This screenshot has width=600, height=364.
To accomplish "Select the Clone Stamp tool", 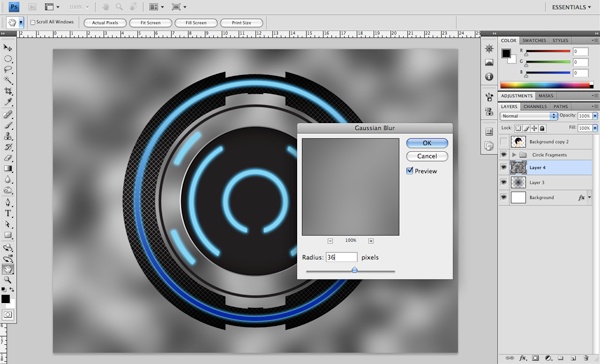I will [8, 136].
